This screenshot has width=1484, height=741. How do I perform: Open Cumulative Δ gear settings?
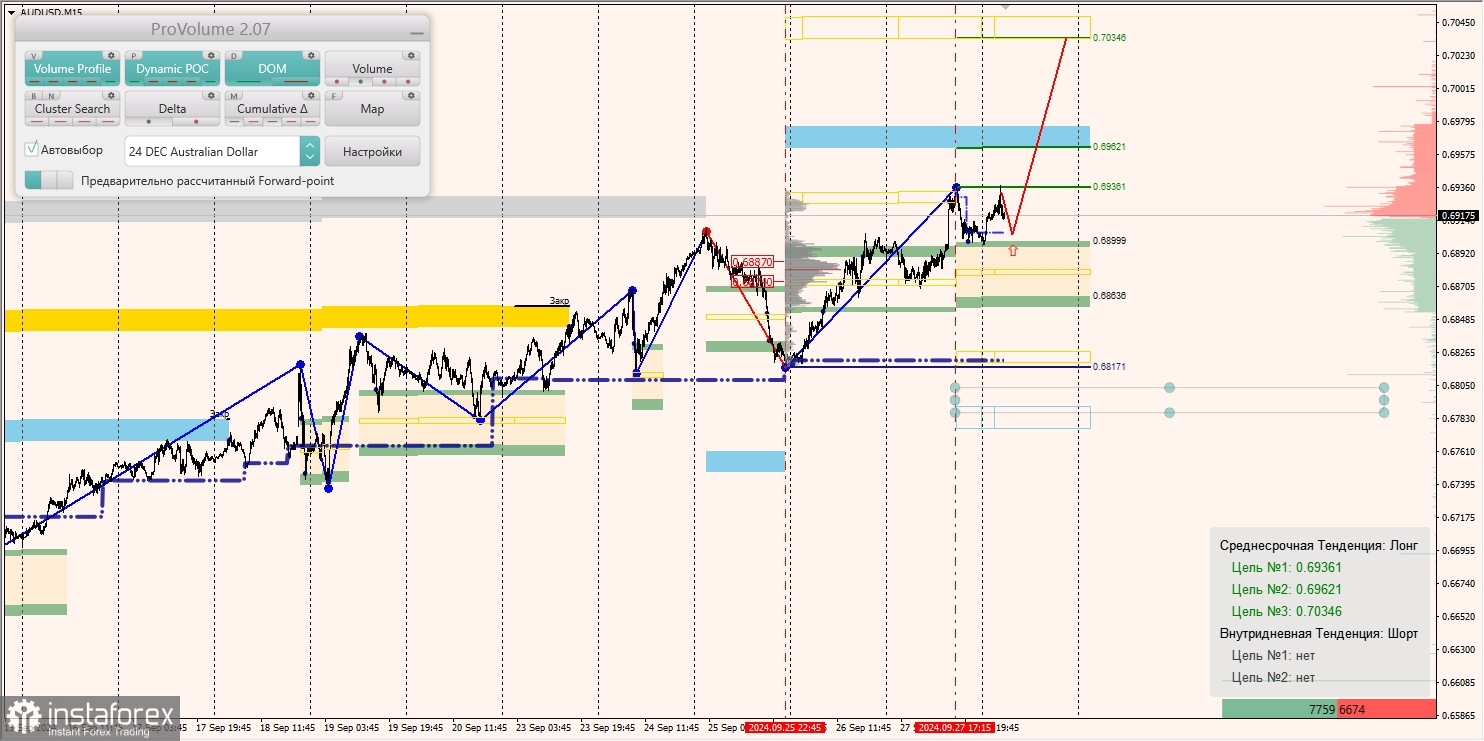click(x=311, y=95)
